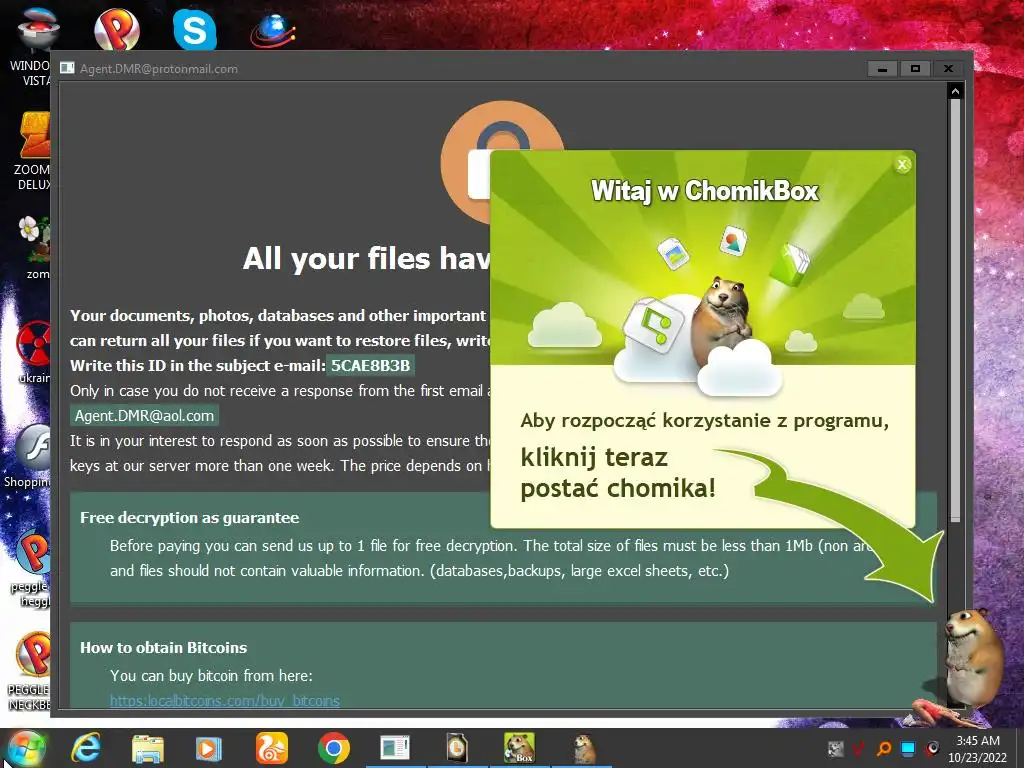Viewport: 1024px width, 768px height.
Task: Open the globe browser desktop shortcut
Action: (x=273, y=31)
